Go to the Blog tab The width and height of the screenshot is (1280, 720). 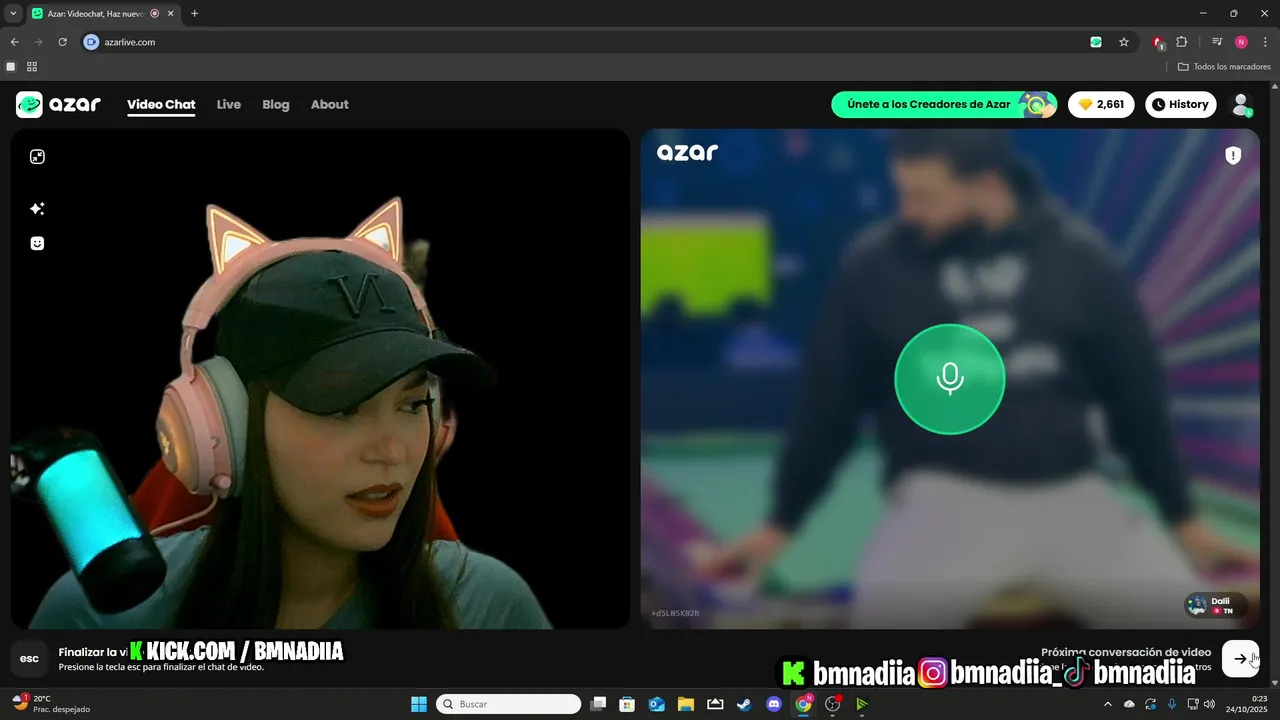point(276,104)
